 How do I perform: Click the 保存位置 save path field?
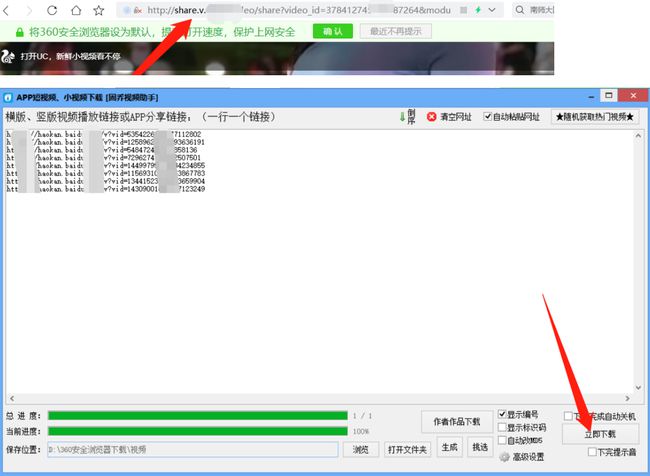click(193, 449)
